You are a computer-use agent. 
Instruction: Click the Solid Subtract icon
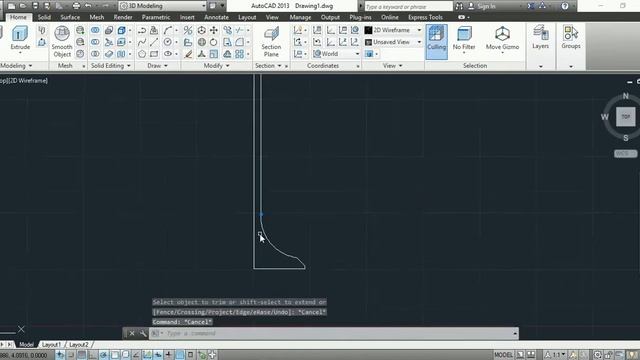pos(95,42)
